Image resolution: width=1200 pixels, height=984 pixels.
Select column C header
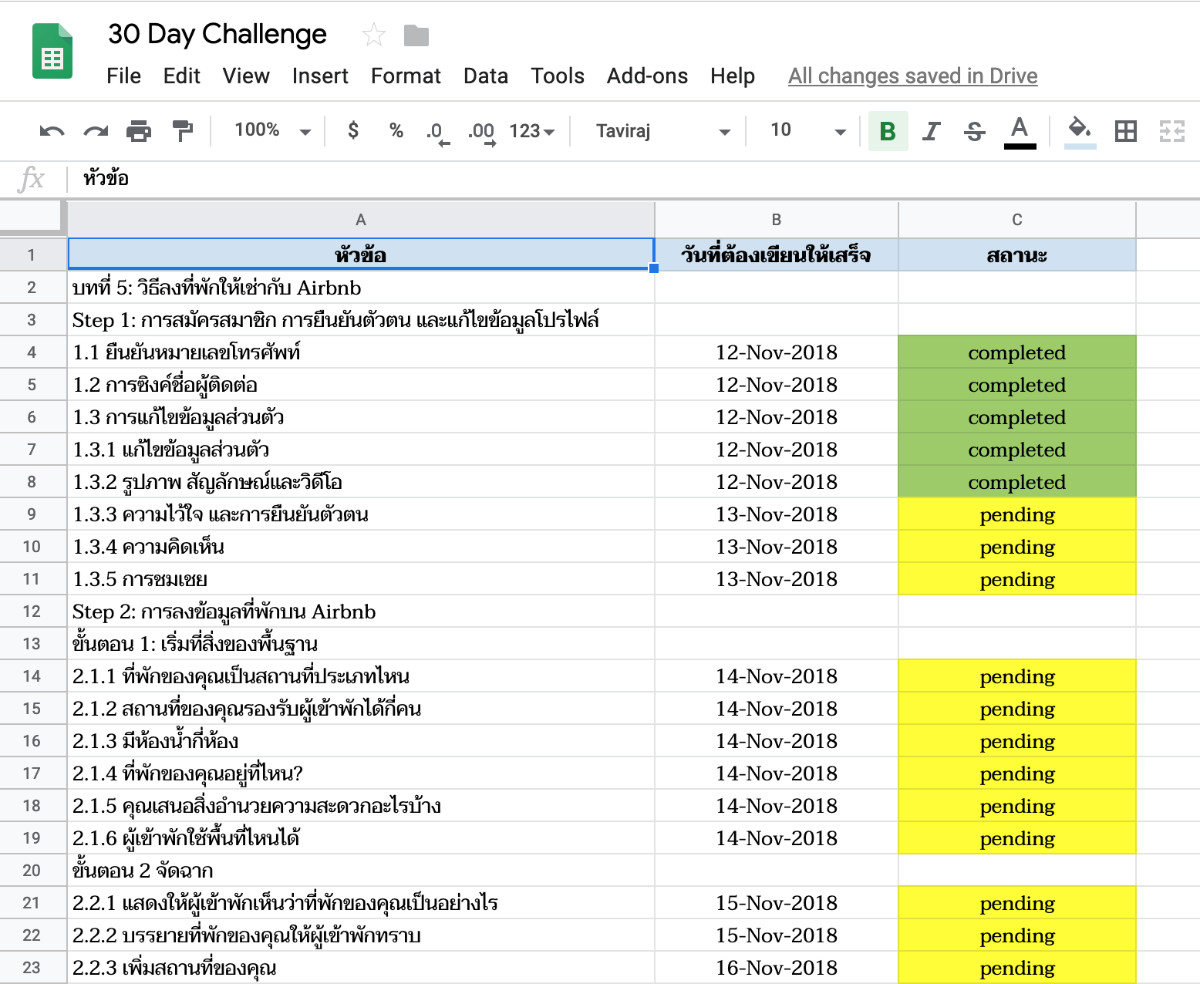coord(1017,219)
